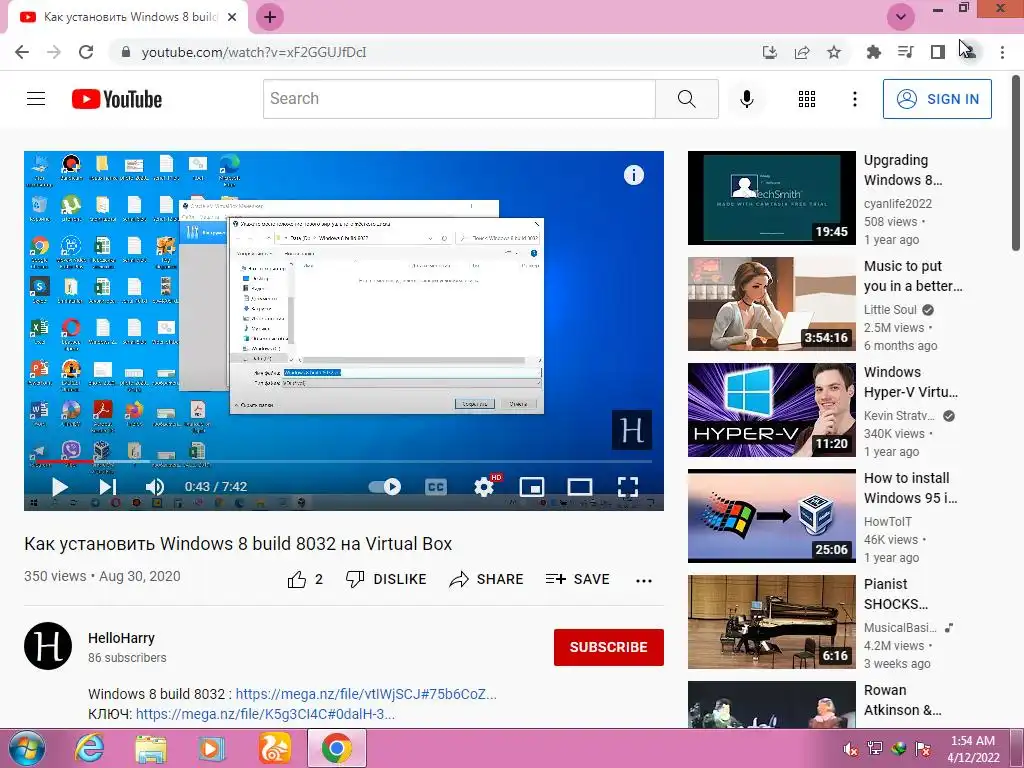The width and height of the screenshot is (1024, 768).
Task: Enter full screen on the video
Action: [628, 487]
